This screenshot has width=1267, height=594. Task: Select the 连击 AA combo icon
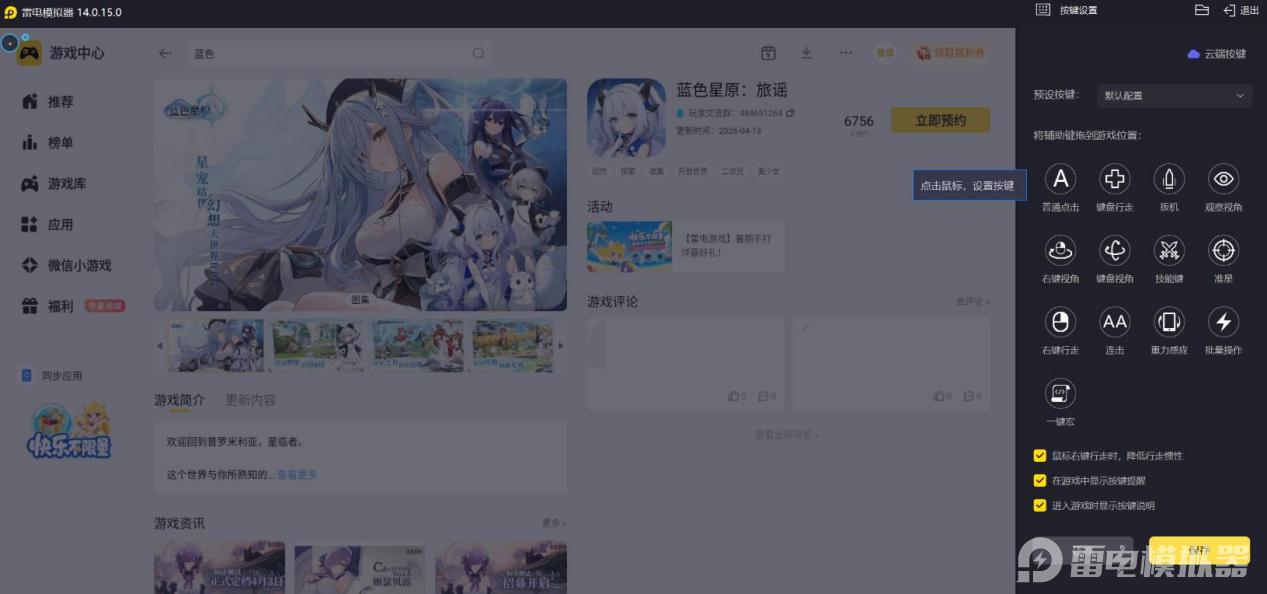[x=1115, y=322]
